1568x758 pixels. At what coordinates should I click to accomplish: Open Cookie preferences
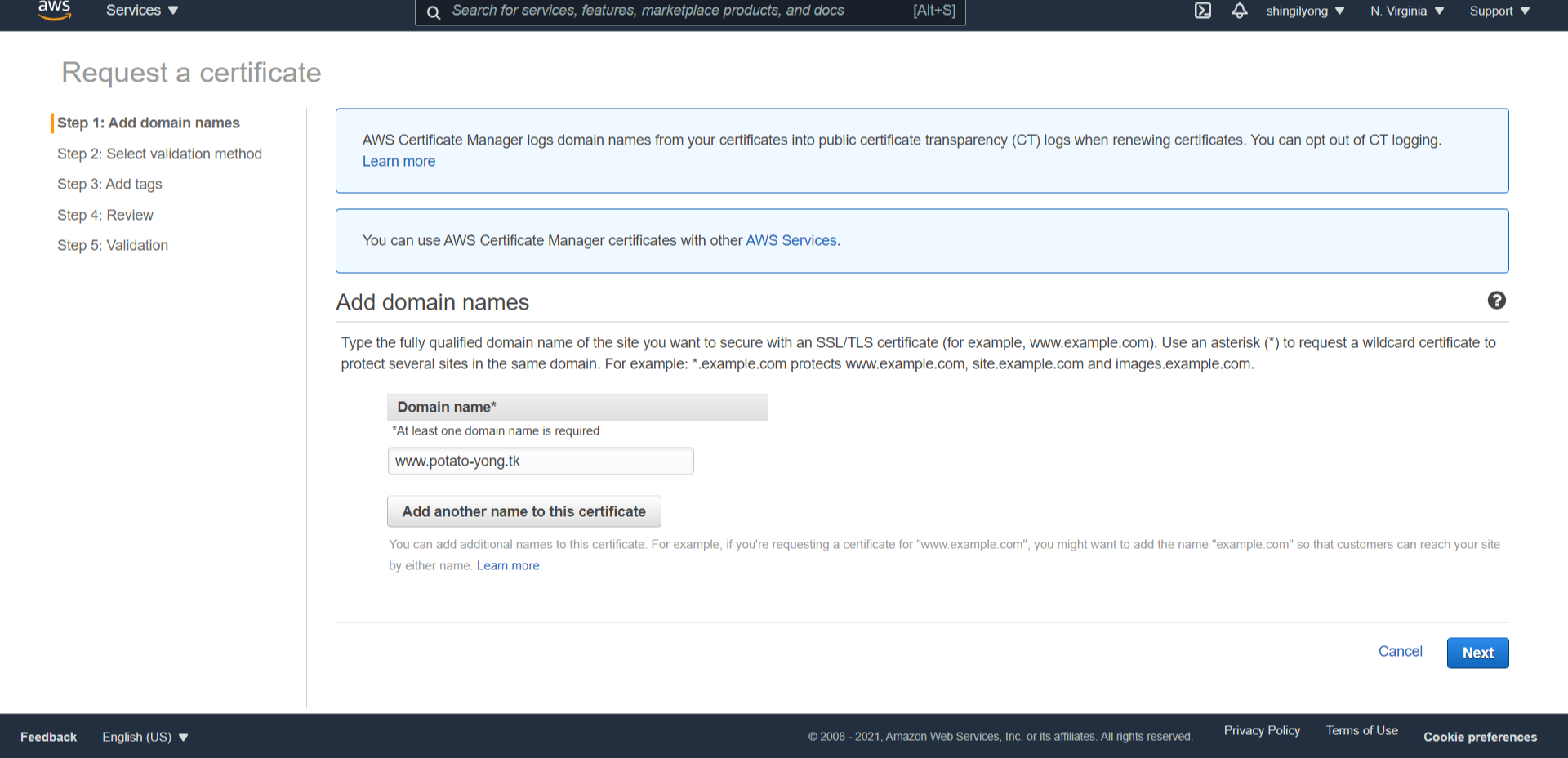tap(1480, 737)
